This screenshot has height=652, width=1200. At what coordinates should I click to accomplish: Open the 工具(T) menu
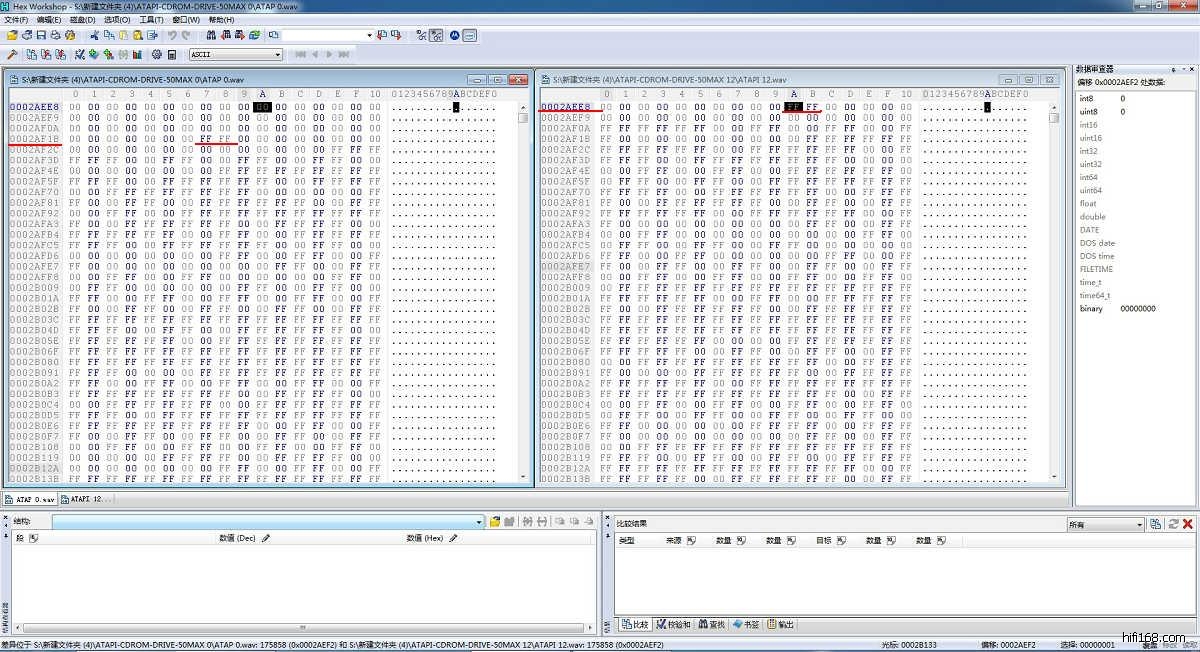click(x=151, y=19)
